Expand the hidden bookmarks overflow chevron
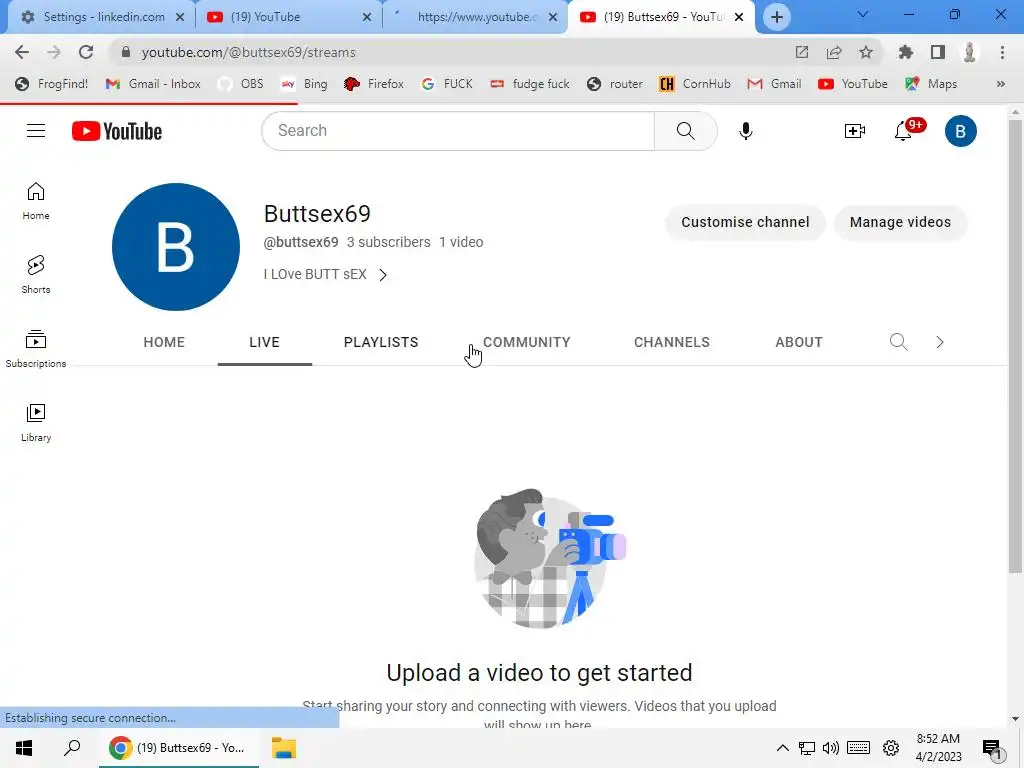 click(1000, 84)
